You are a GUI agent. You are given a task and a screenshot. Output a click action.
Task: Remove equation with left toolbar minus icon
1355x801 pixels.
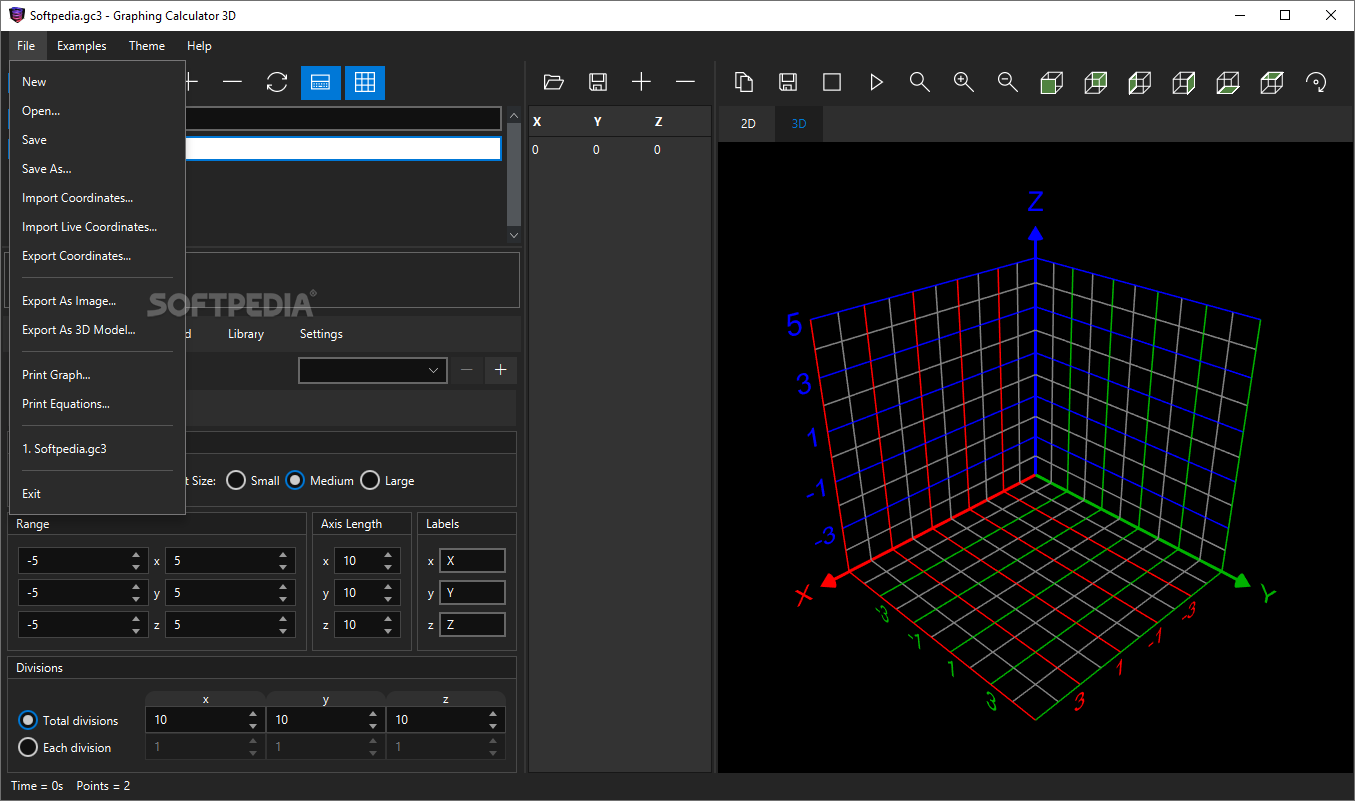pos(232,82)
